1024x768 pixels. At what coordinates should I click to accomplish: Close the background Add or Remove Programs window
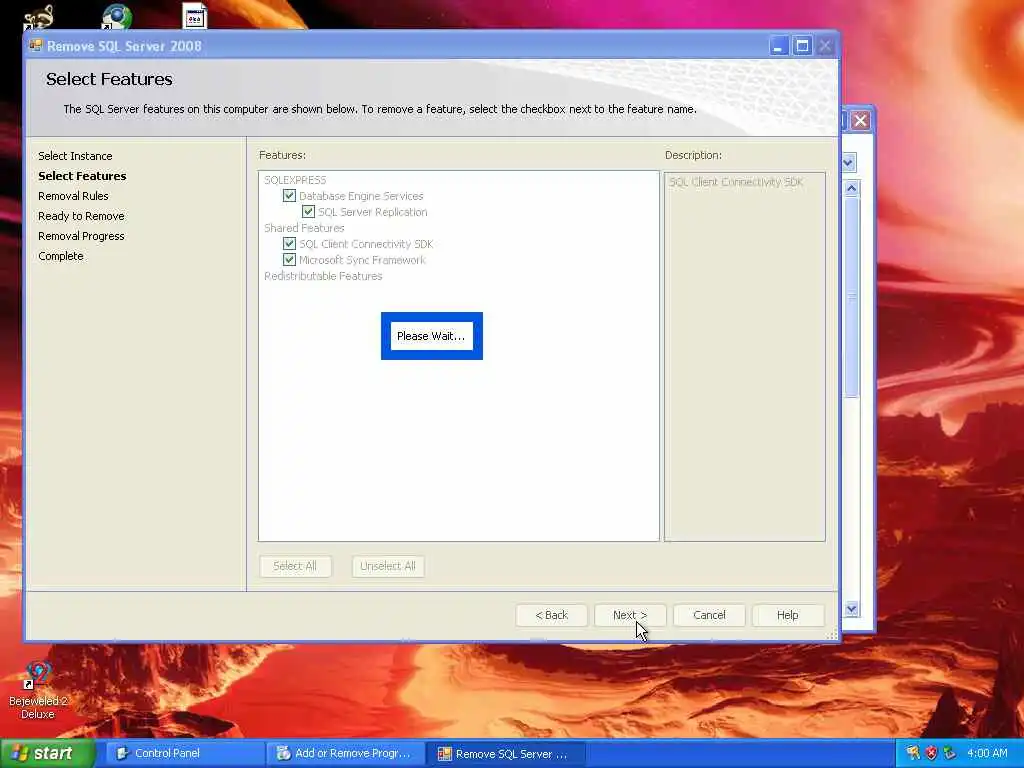(861, 120)
